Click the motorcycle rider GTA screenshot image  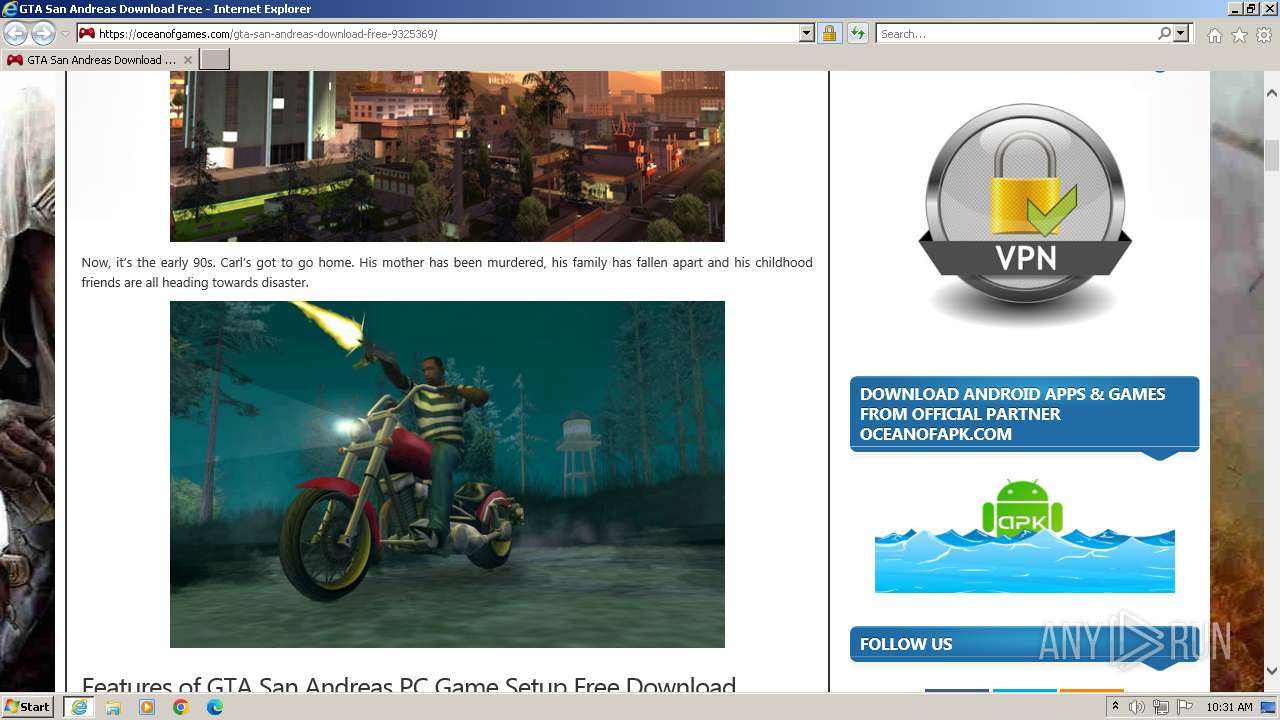(x=447, y=474)
